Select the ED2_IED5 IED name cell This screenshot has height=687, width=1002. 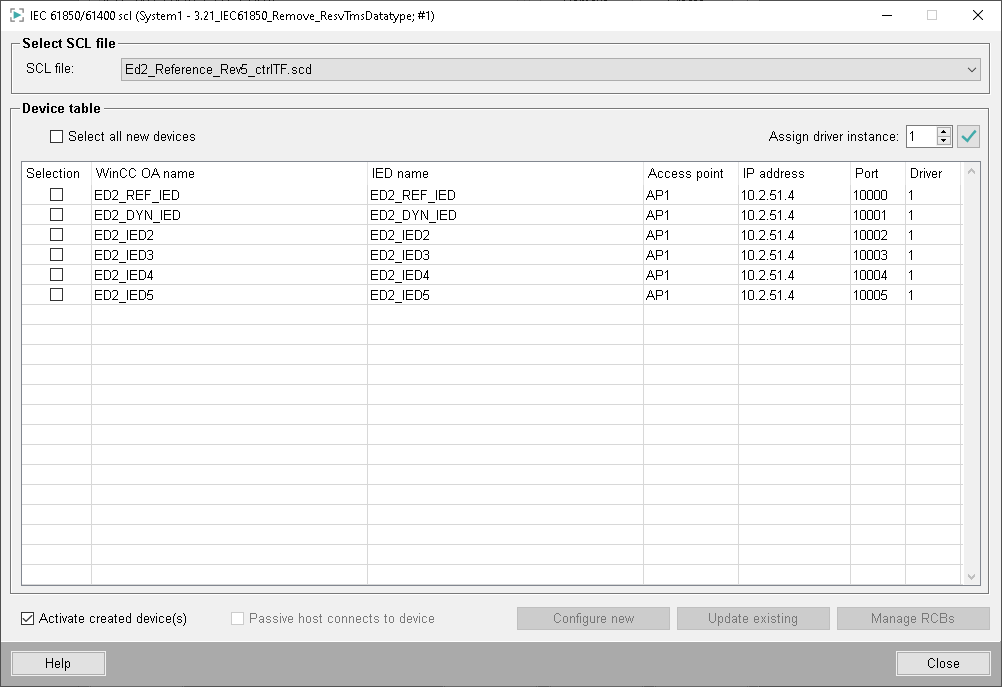(504, 295)
